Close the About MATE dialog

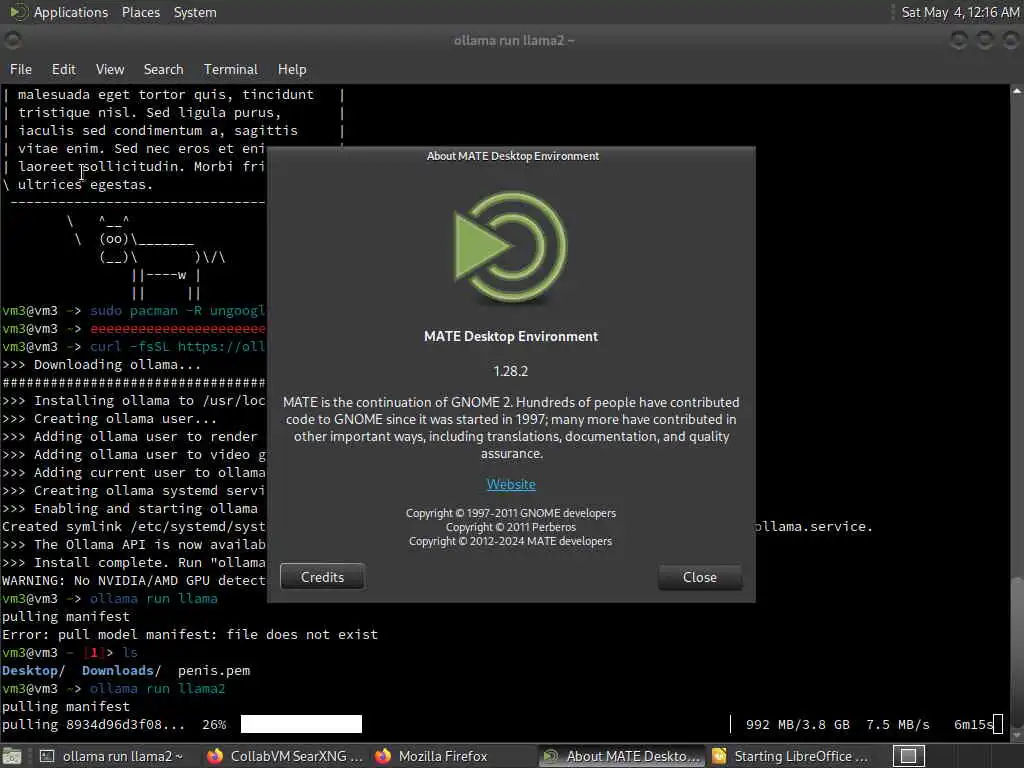coord(699,577)
